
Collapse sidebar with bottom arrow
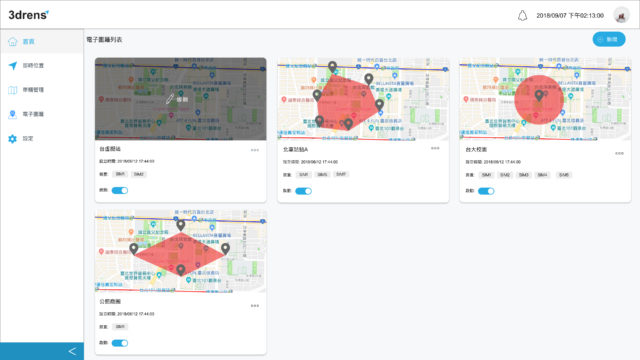point(72,351)
